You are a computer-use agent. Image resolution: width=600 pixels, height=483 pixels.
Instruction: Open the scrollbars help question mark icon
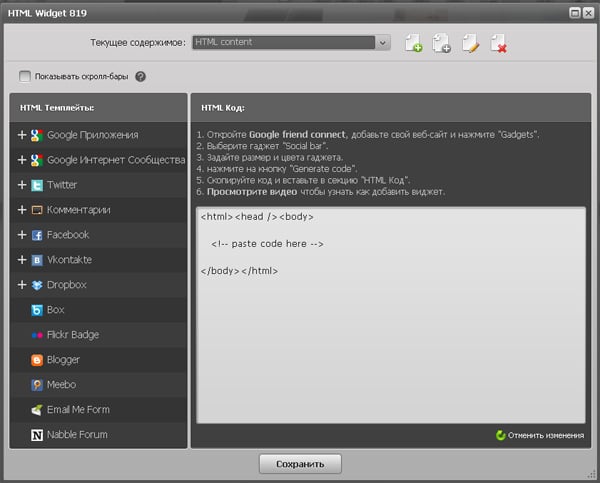[x=141, y=76]
